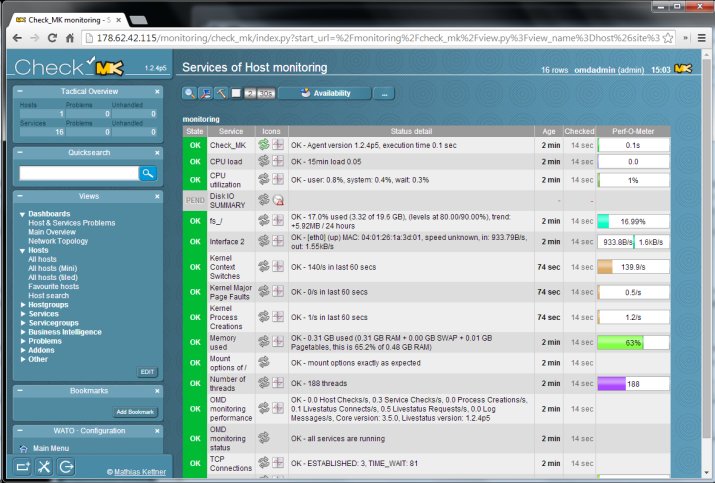715x483 pixels.
Task: Open the graph icon for Number of threads
Action: click(x=278, y=383)
